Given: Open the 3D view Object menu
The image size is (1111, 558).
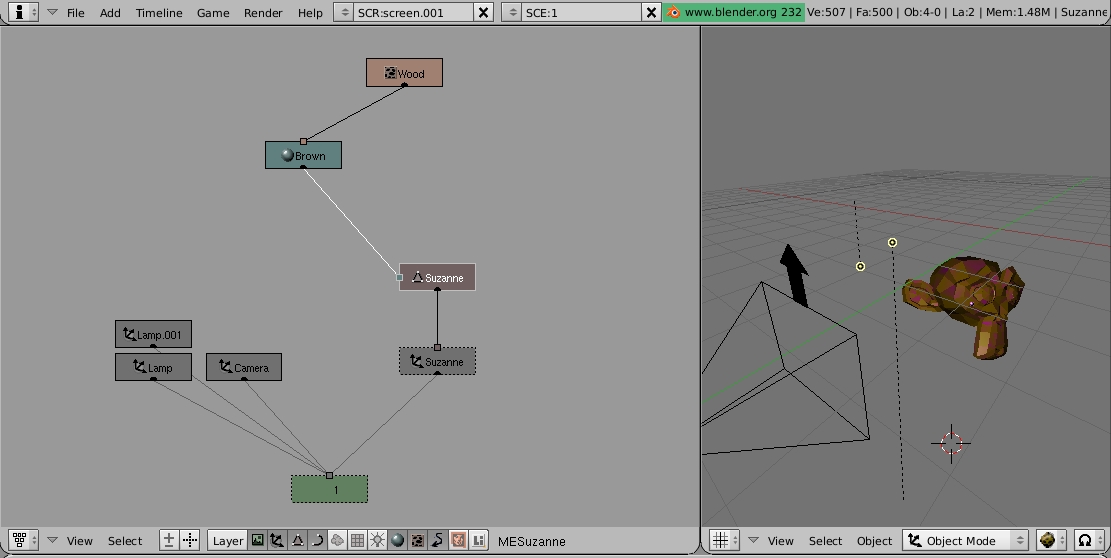Looking at the screenshot, I should click(x=874, y=541).
